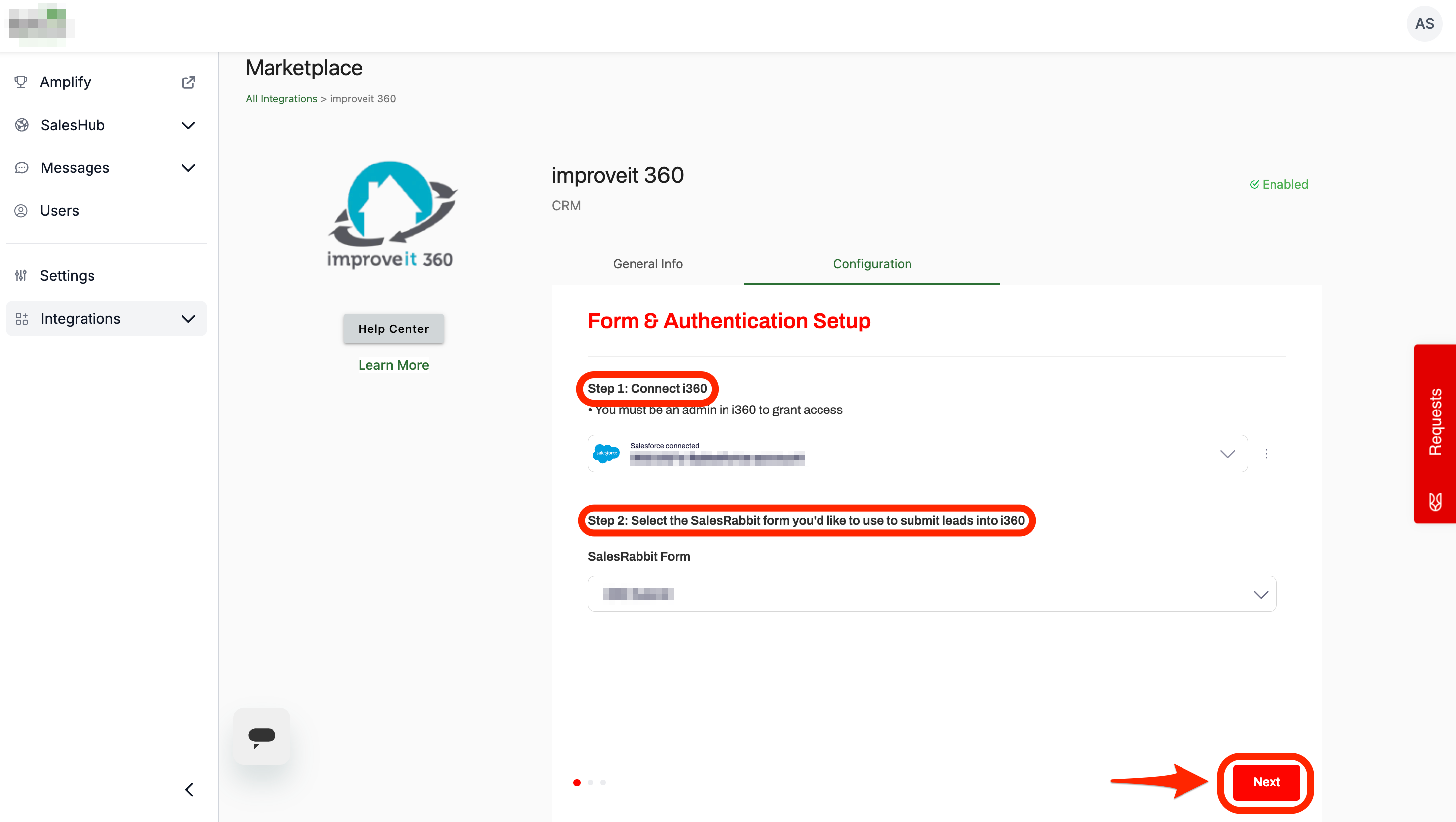
Task: Click the All Integrations breadcrumb link
Action: coord(281,98)
